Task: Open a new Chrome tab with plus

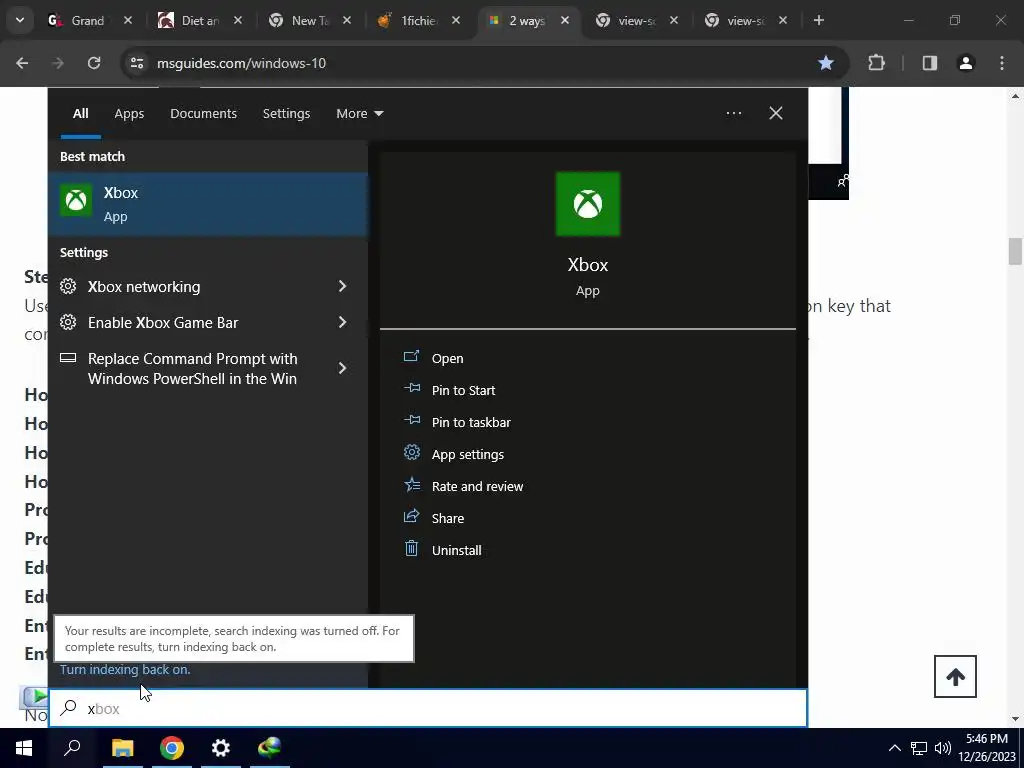Action: point(819,20)
